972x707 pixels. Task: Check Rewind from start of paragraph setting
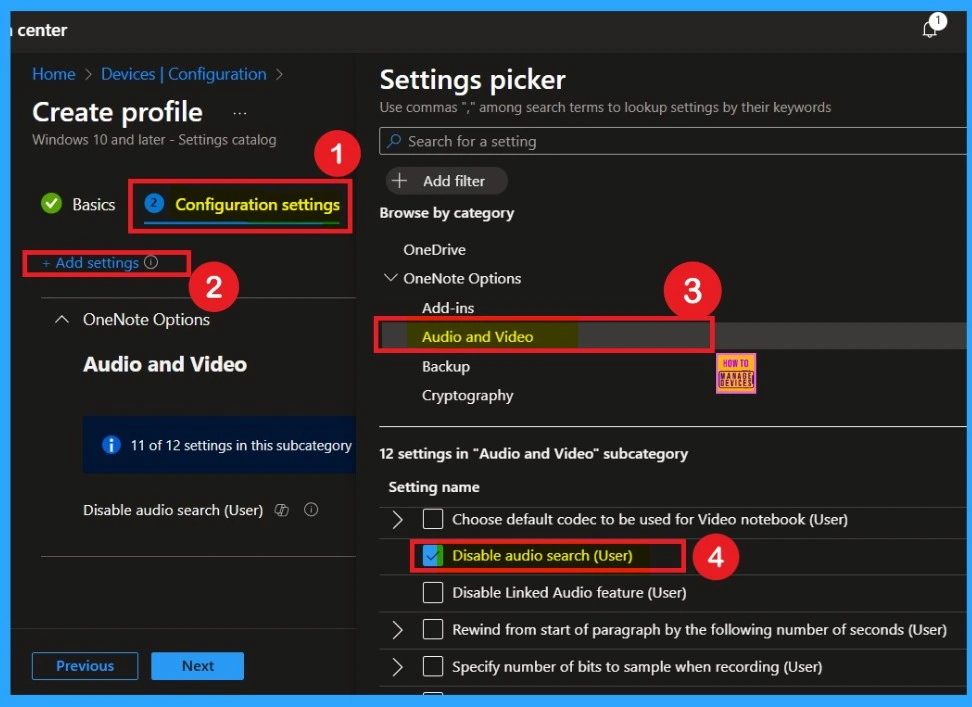tap(433, 630)
